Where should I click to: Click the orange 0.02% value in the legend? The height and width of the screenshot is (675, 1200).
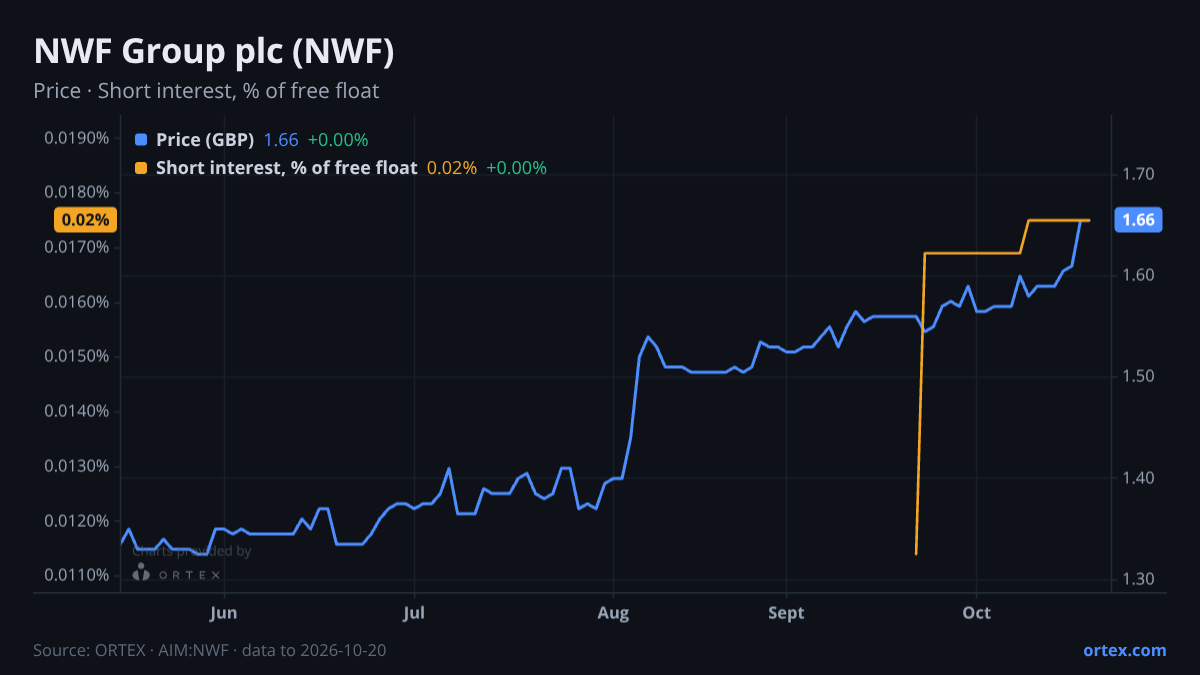(452, 168)
